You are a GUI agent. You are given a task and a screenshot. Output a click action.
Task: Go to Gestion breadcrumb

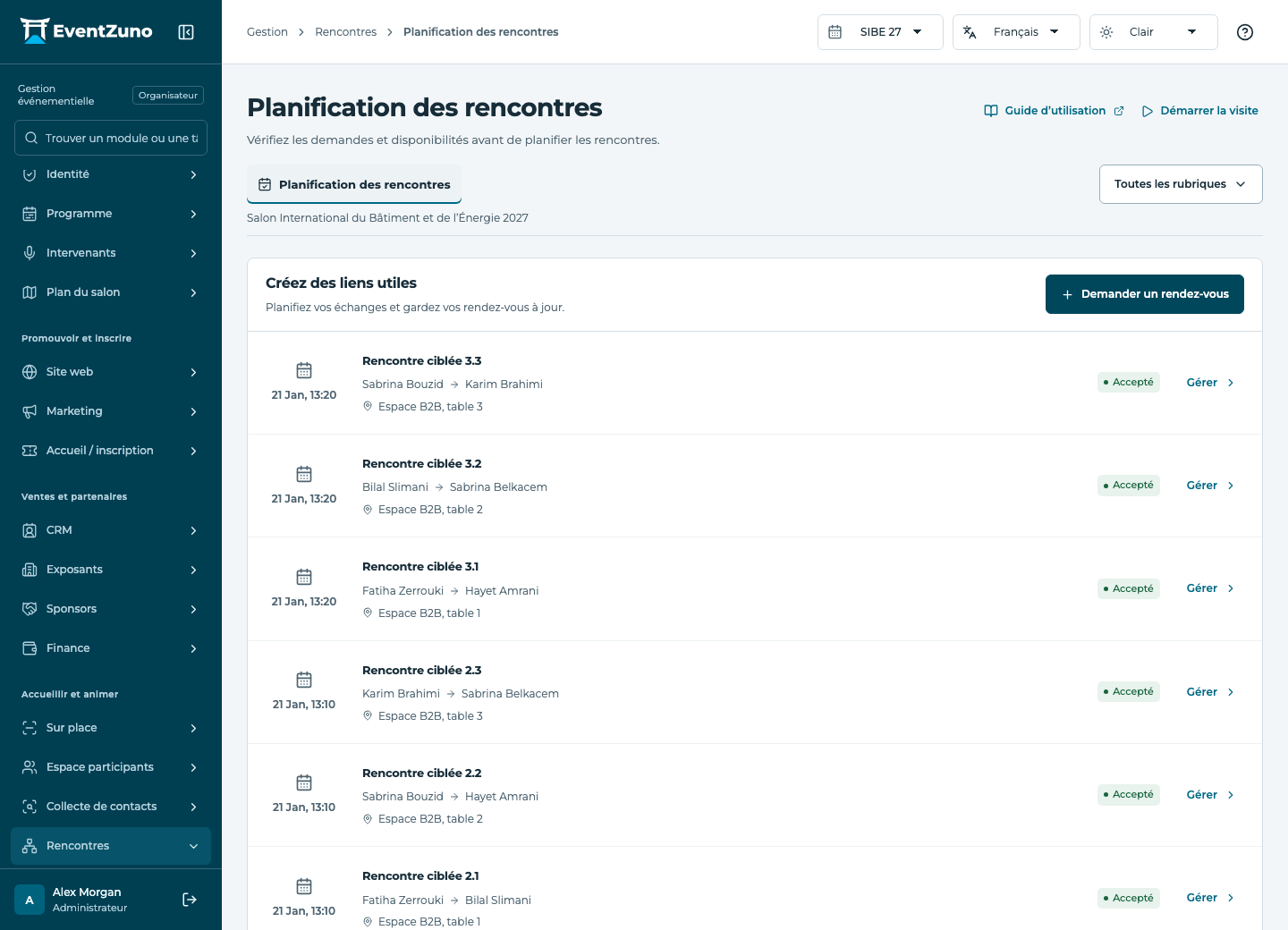pos(267,32)
